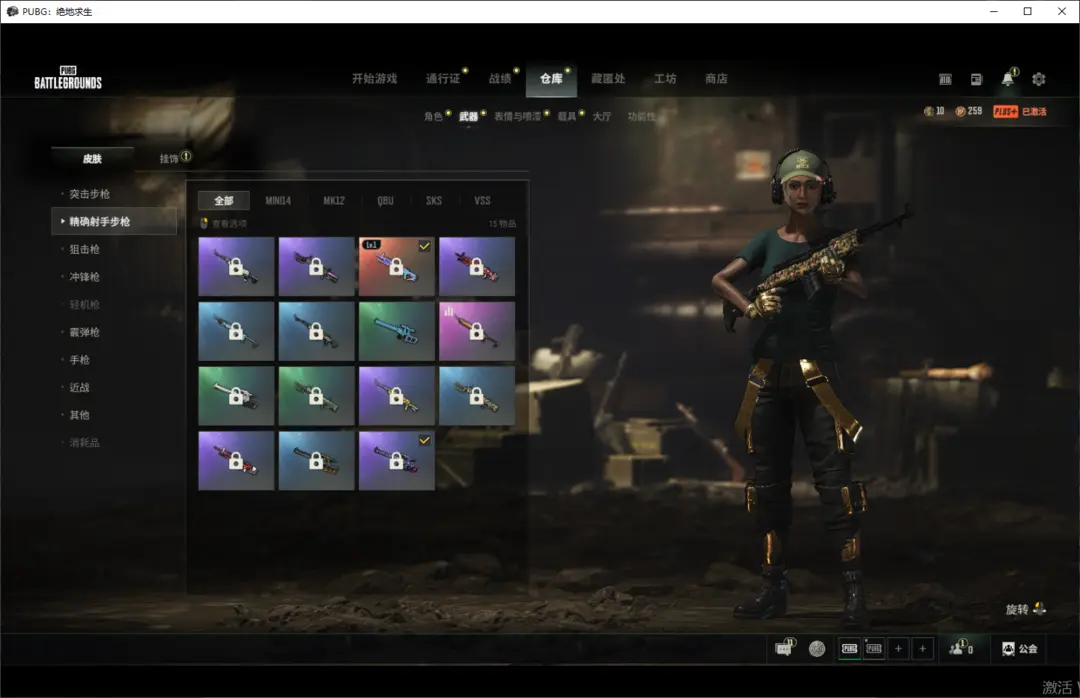Open the 开始游戏 tab
Image resolution: width=1080 pixels, height=698 pixels.
pos(375,79)
